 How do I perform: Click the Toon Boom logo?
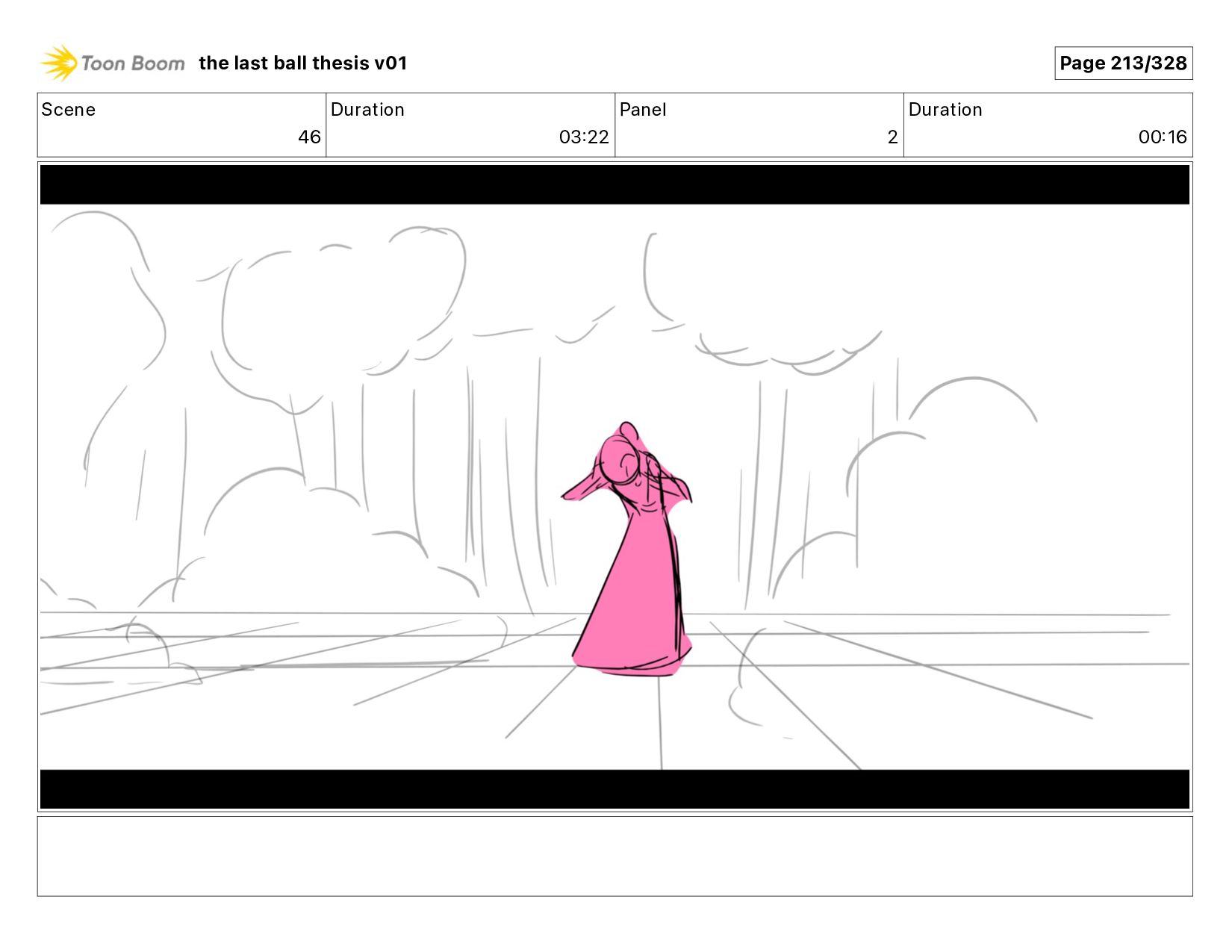(x=112, y=63)
